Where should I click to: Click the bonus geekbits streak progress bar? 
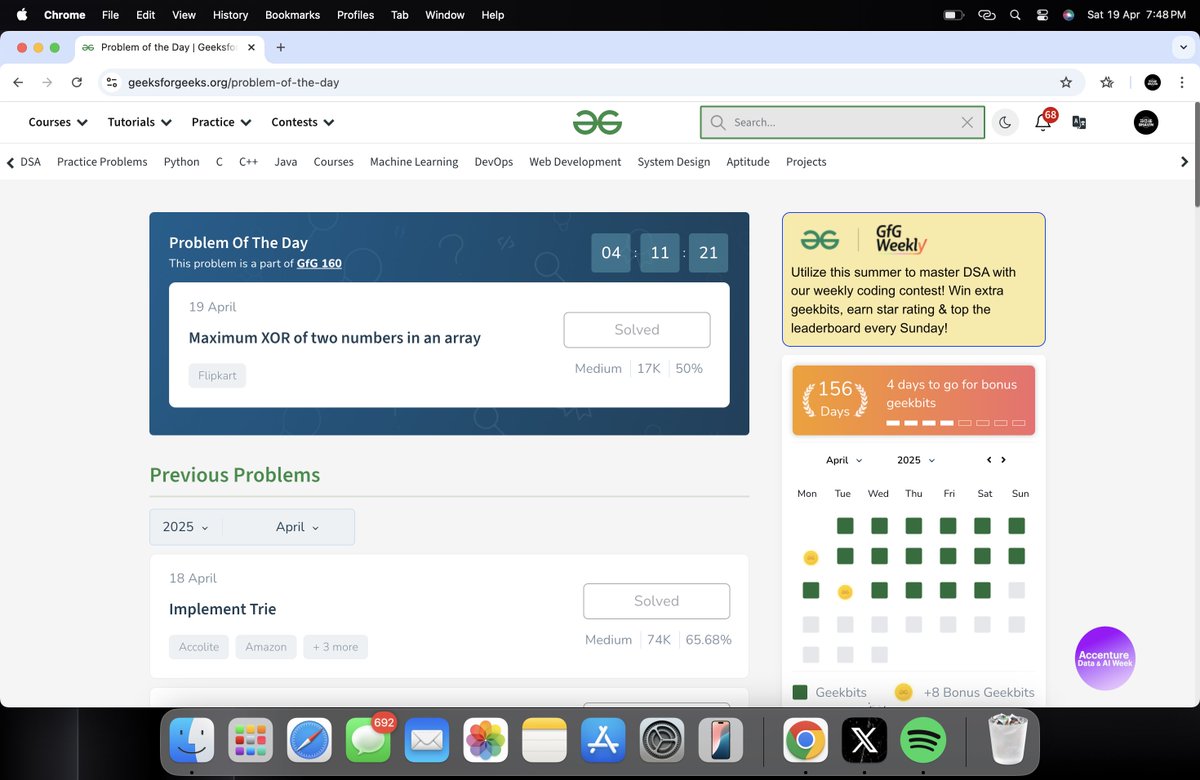coord(956,423)
